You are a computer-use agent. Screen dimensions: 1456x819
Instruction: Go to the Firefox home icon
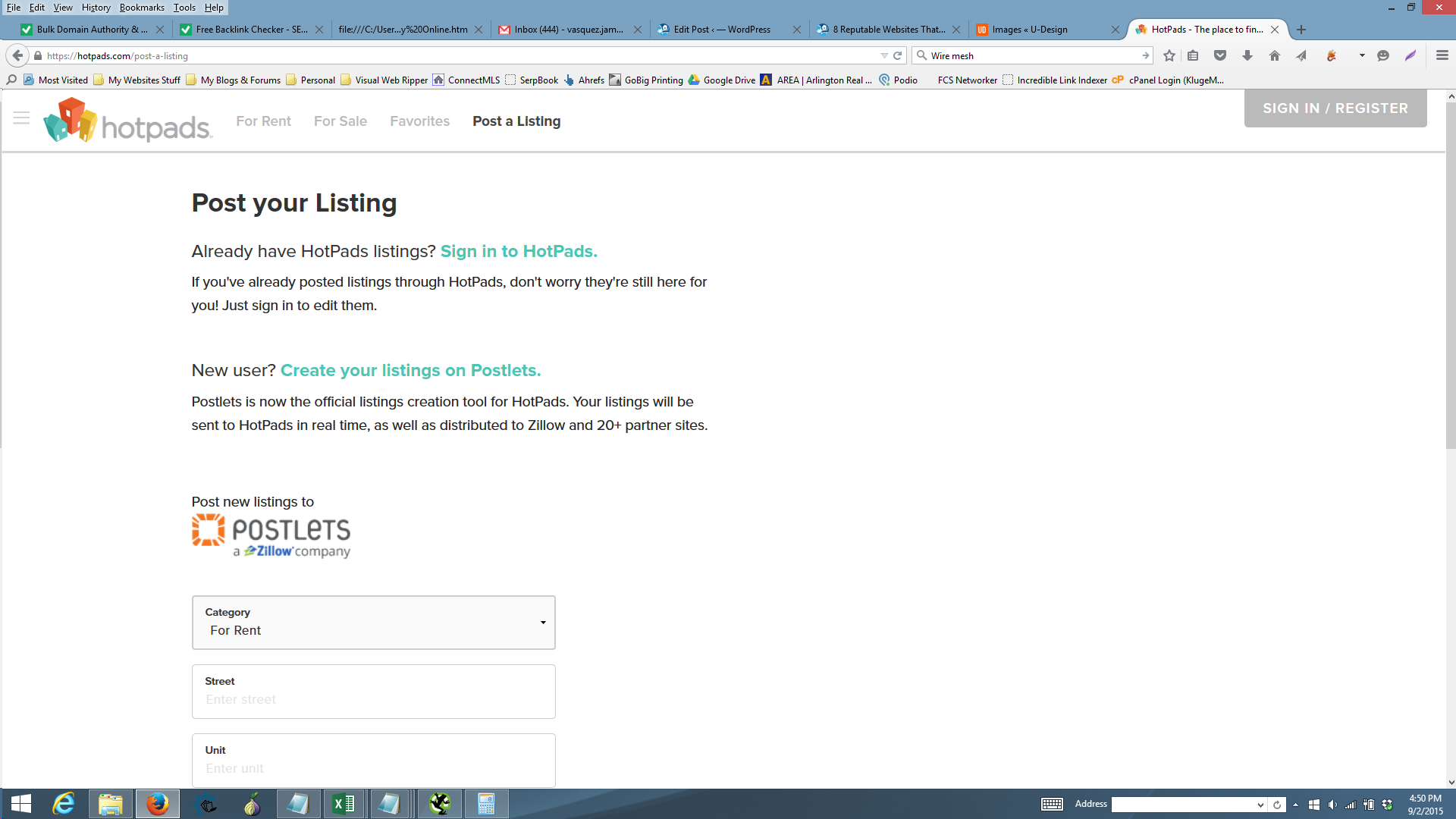tap(1275, 55)
